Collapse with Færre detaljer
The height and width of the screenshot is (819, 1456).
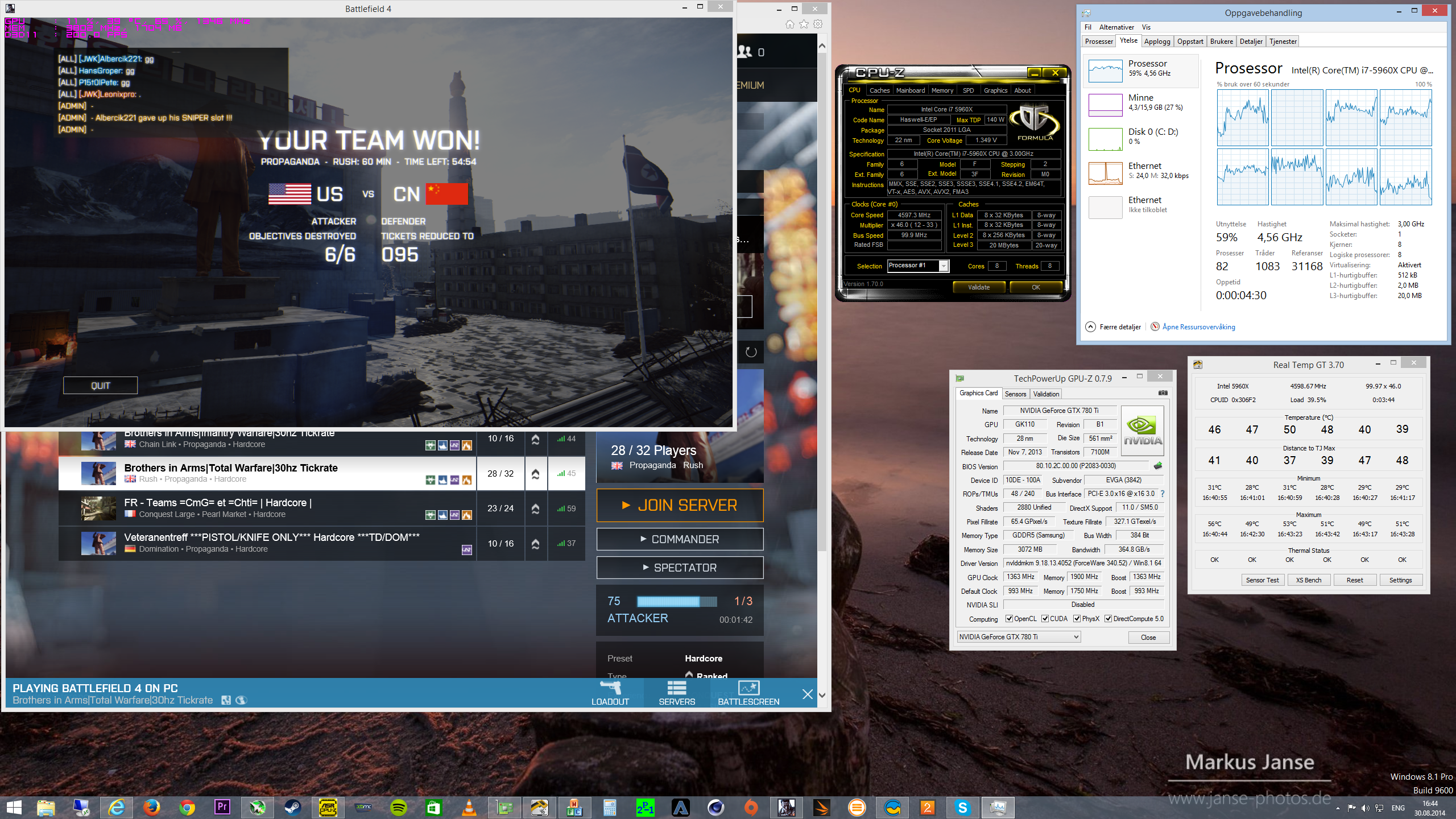(1114, 327)
